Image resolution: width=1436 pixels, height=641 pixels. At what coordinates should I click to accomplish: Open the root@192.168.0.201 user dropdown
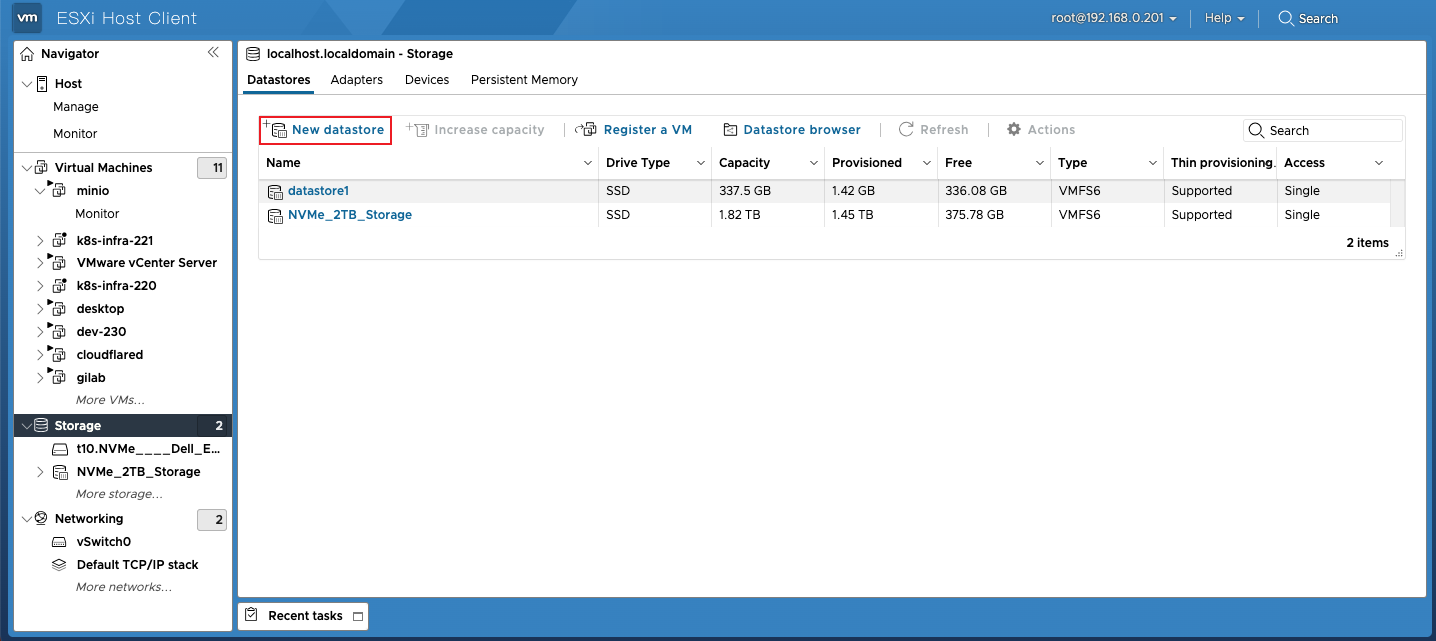coord(1113,18)
